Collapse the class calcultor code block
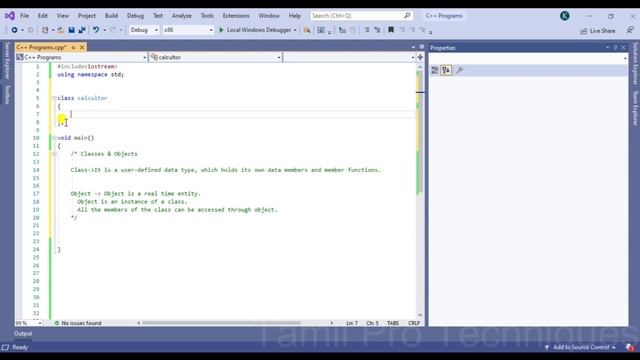640x360 pixels. (54, 98)
